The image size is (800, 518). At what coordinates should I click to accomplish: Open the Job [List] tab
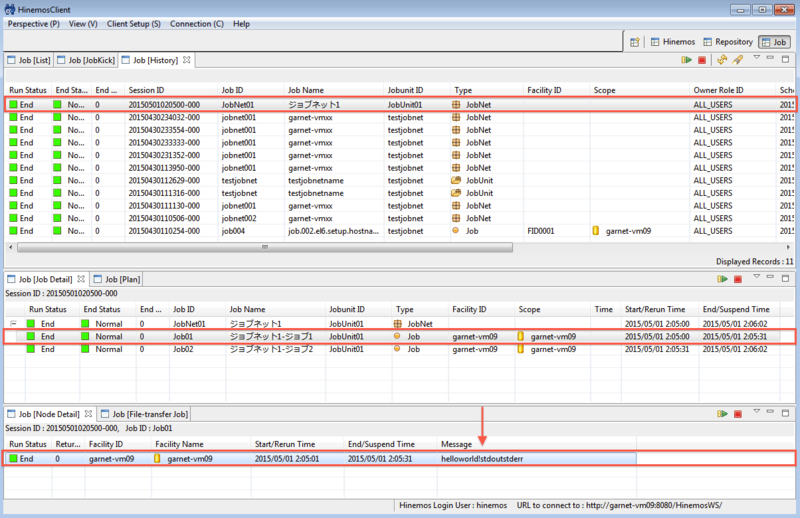click(29, 60)
